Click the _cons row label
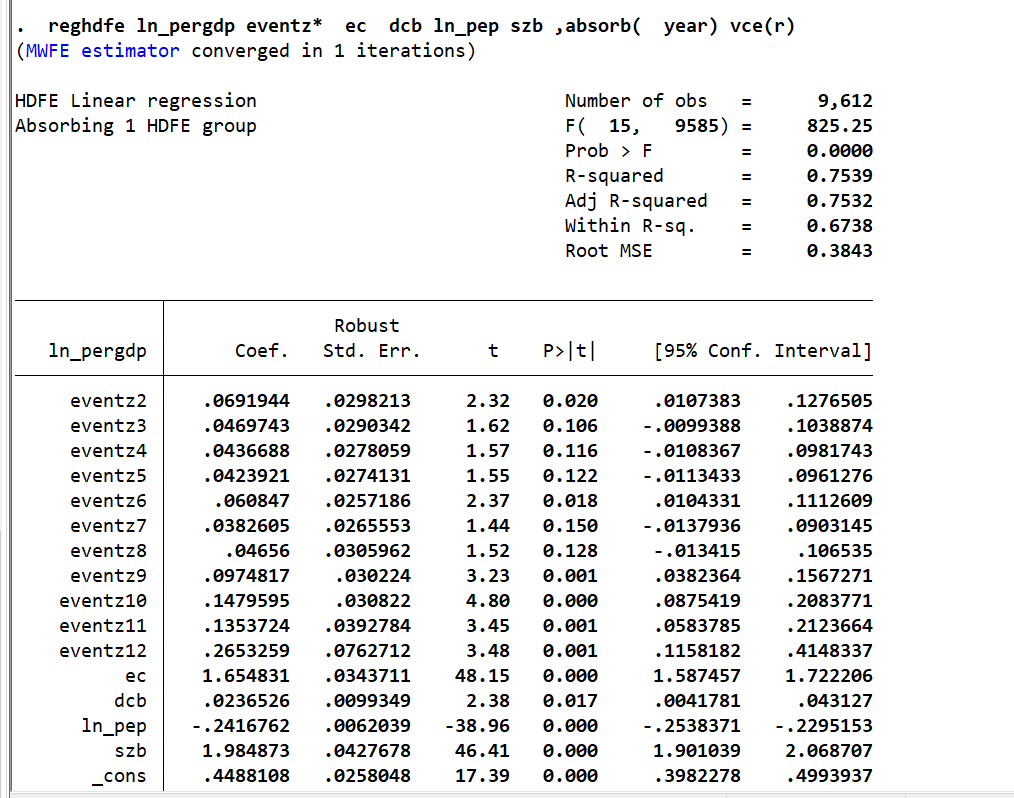Viewport: 1014px width, 798px height. tap(120, 777)
